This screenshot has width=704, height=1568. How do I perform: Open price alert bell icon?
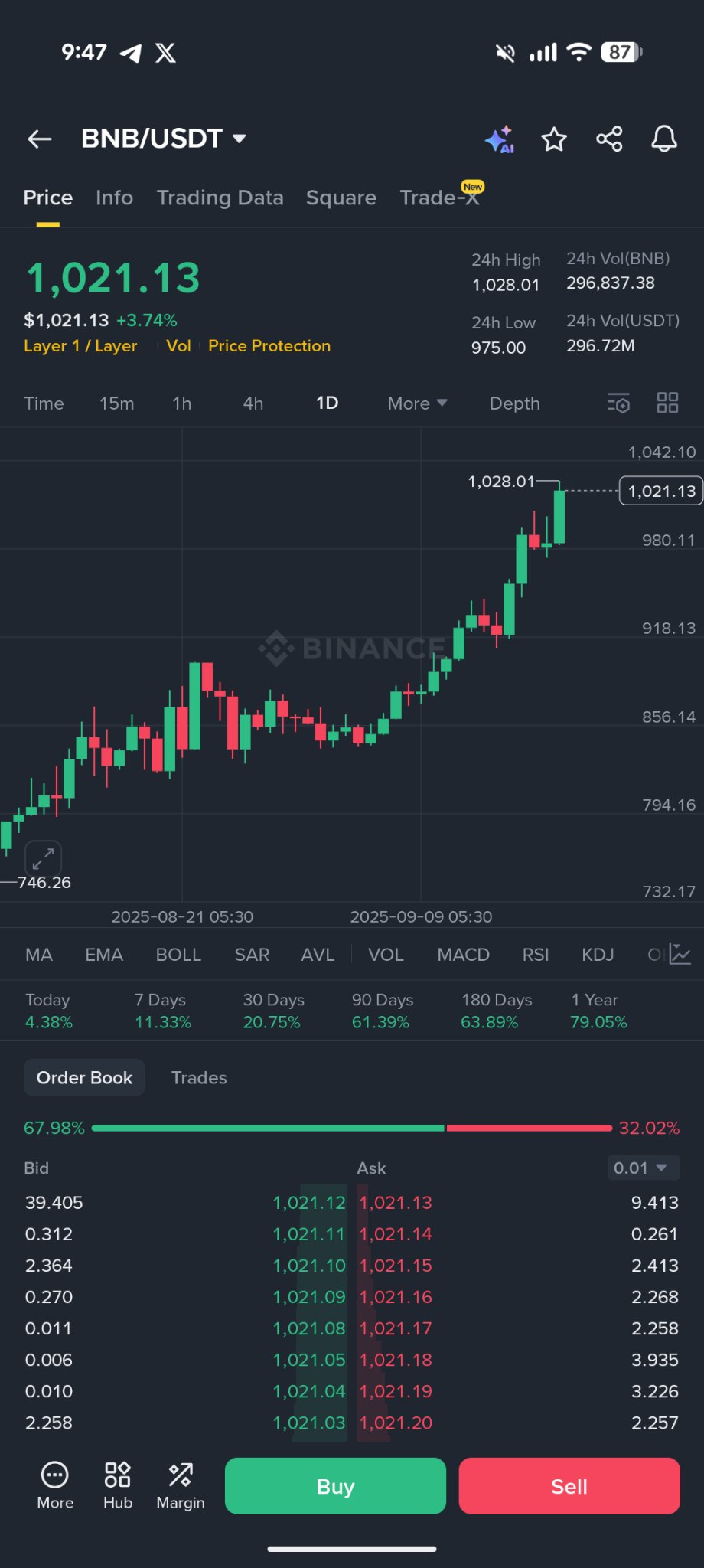[664, 139]
